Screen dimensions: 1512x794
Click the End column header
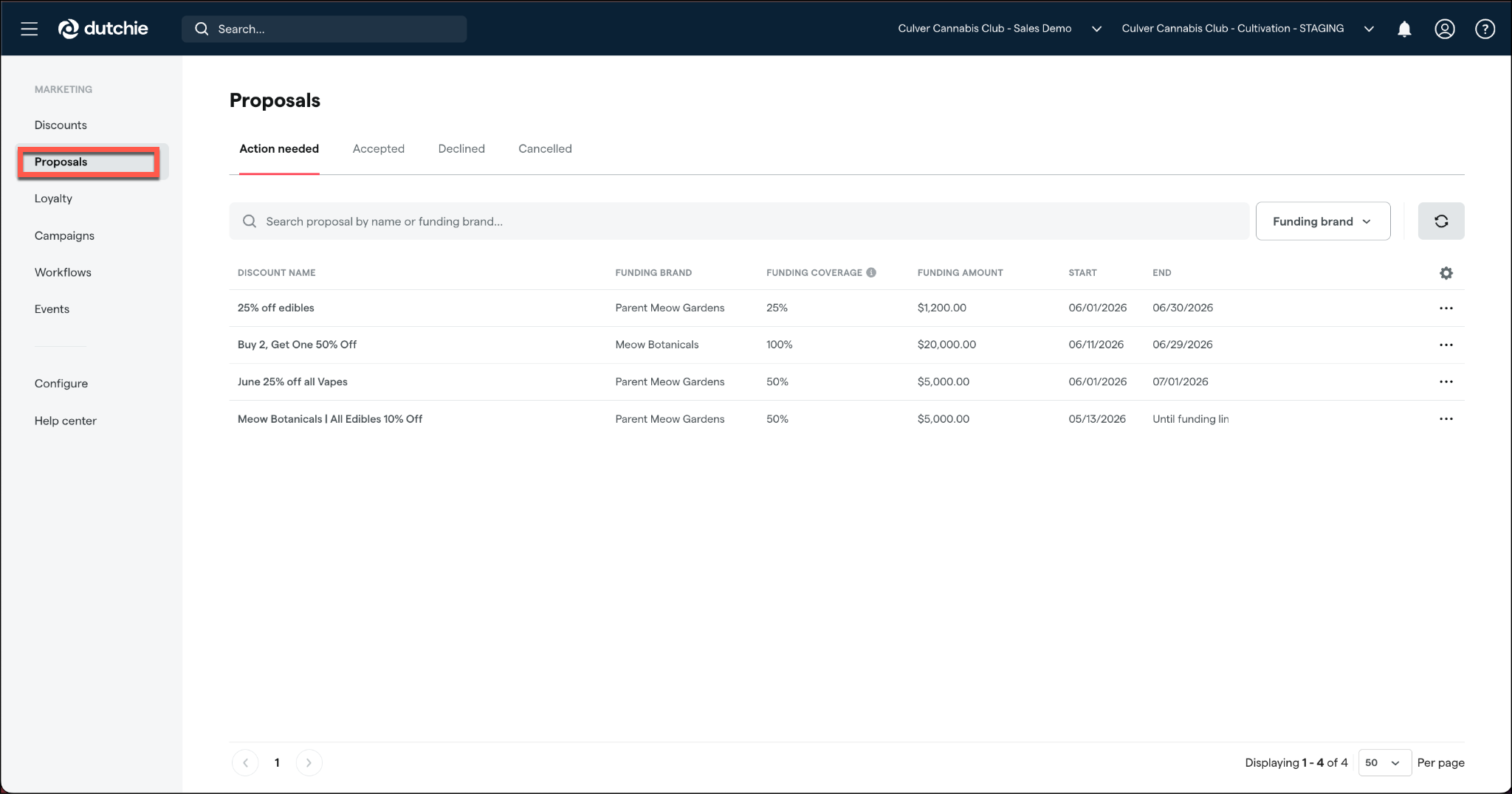pyautogui.click(x=1162, y=272)
